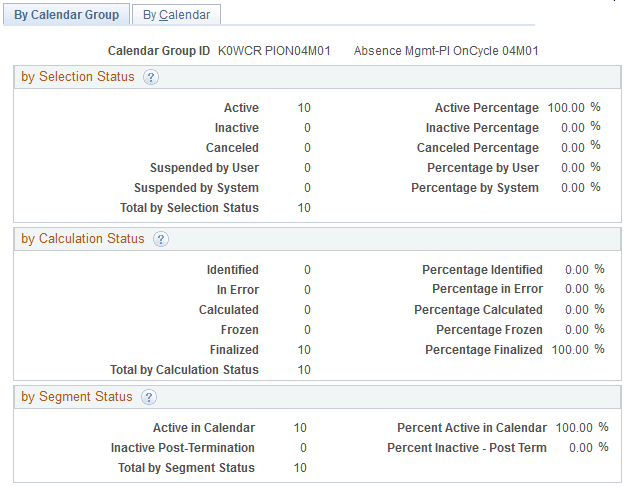Click the Active Percentage value 100.00
626x487 pixels.
point(566,108)
